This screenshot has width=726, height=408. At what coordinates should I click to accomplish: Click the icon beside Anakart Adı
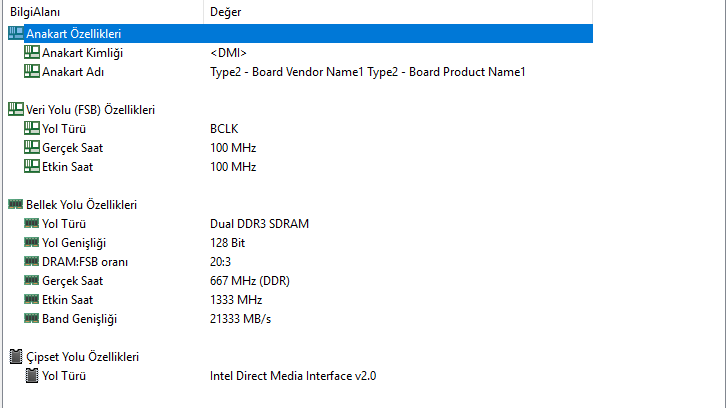tap(31, 71)
